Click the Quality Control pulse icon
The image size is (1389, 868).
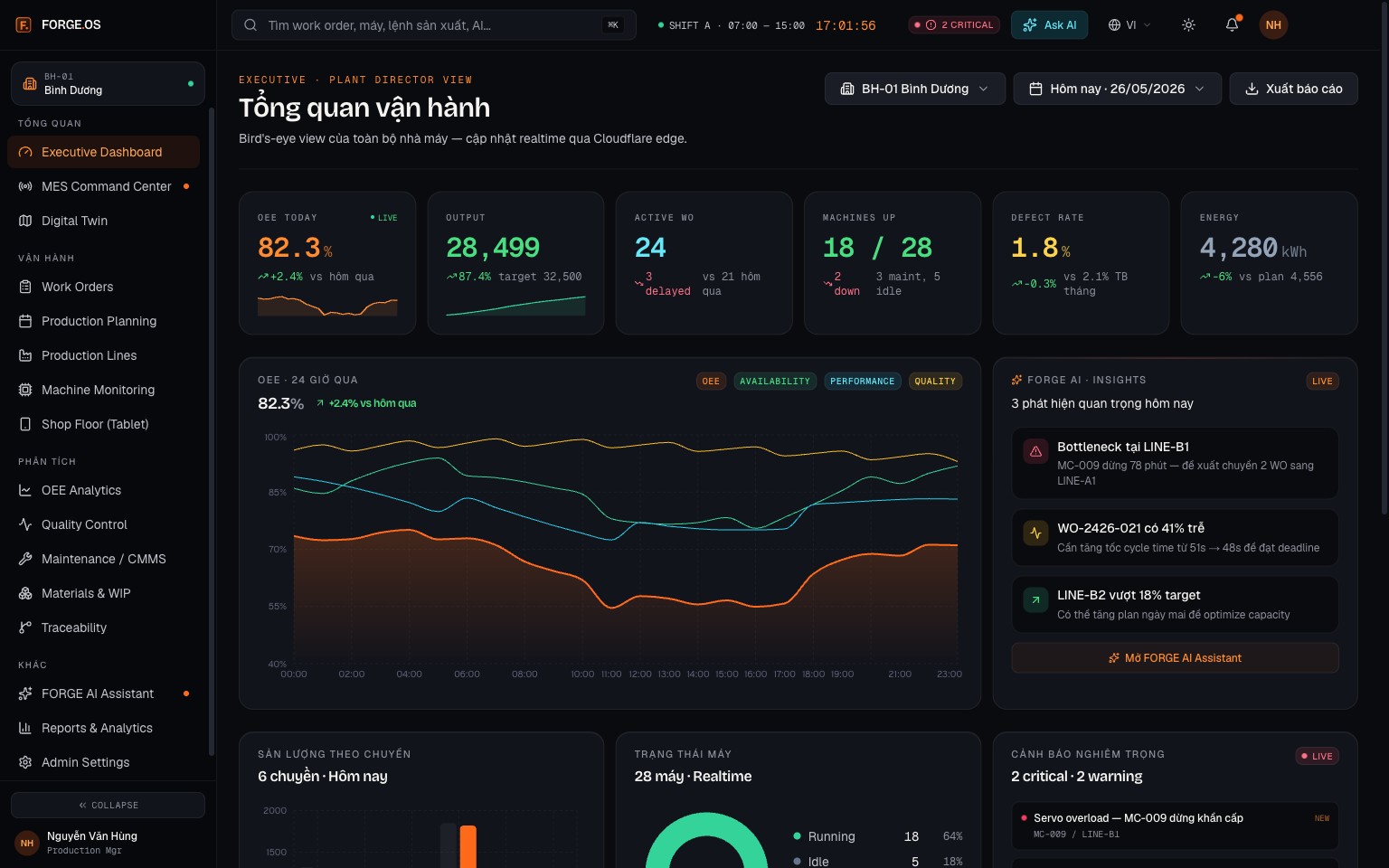tap(25, 524)
